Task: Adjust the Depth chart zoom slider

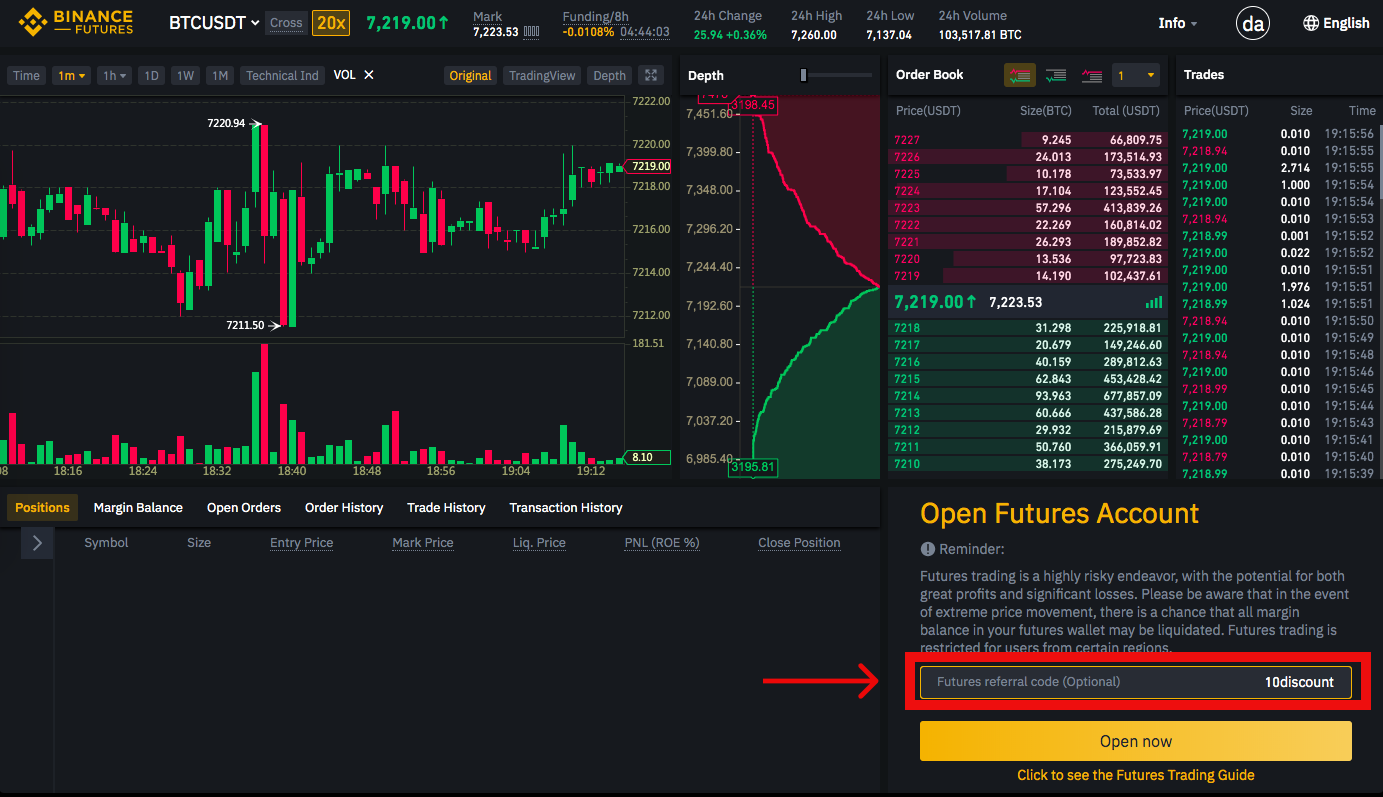Action: pyautogui.click(x=804, y=76)
